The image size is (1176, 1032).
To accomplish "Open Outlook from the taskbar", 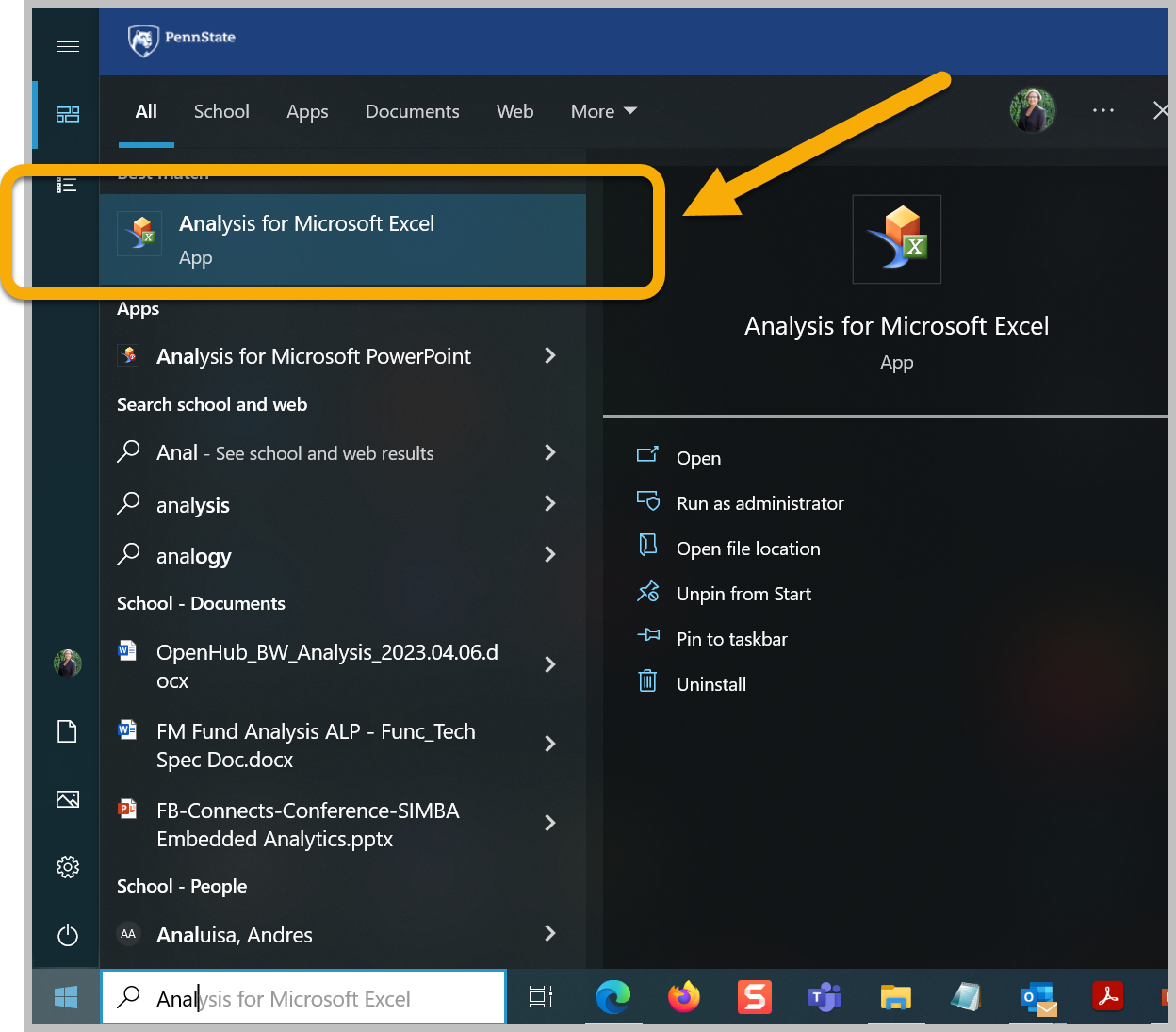I will 1037,996.
